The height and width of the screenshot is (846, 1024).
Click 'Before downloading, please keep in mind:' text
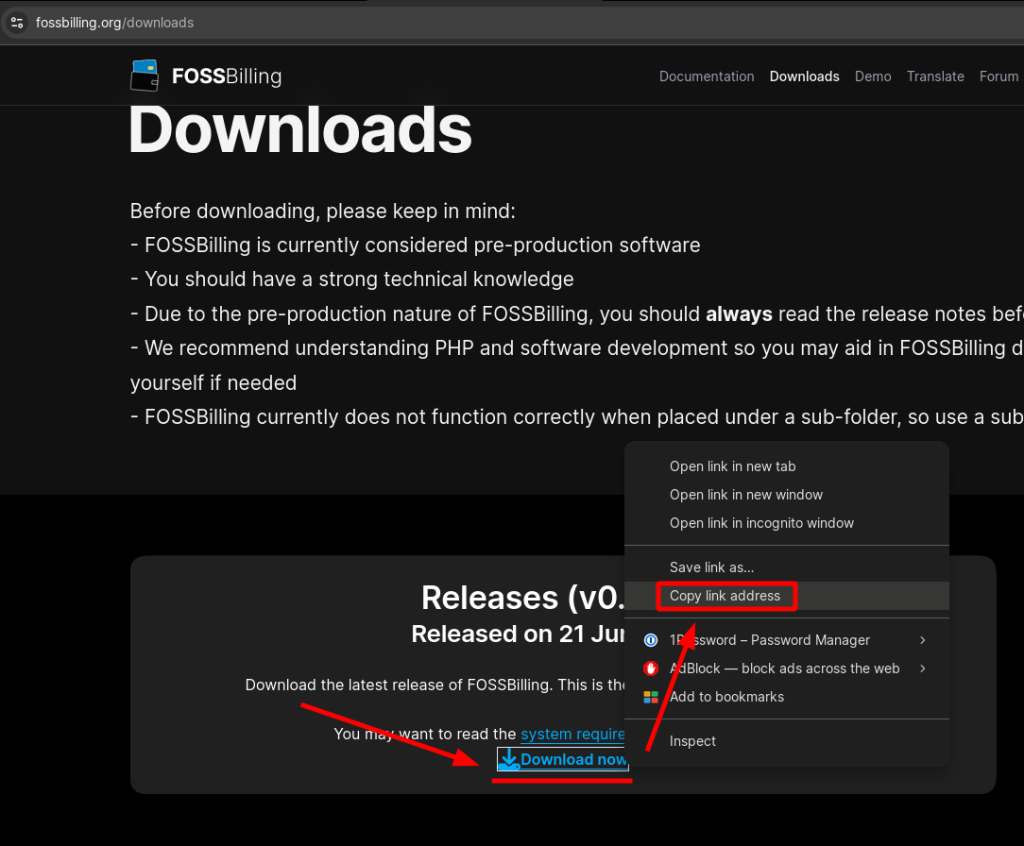point(323,211)
